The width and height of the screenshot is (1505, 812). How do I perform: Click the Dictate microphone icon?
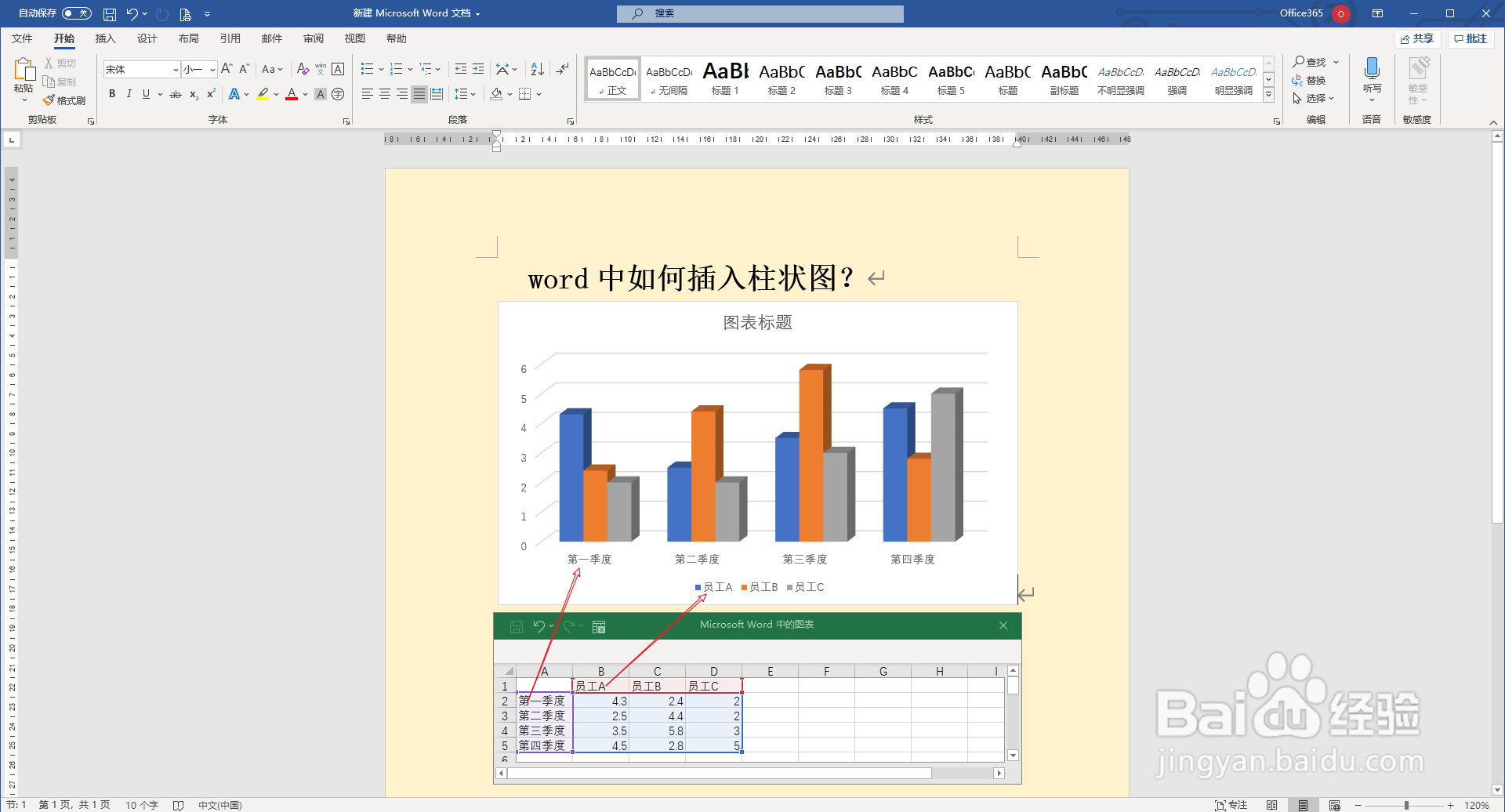[1372, 68]
